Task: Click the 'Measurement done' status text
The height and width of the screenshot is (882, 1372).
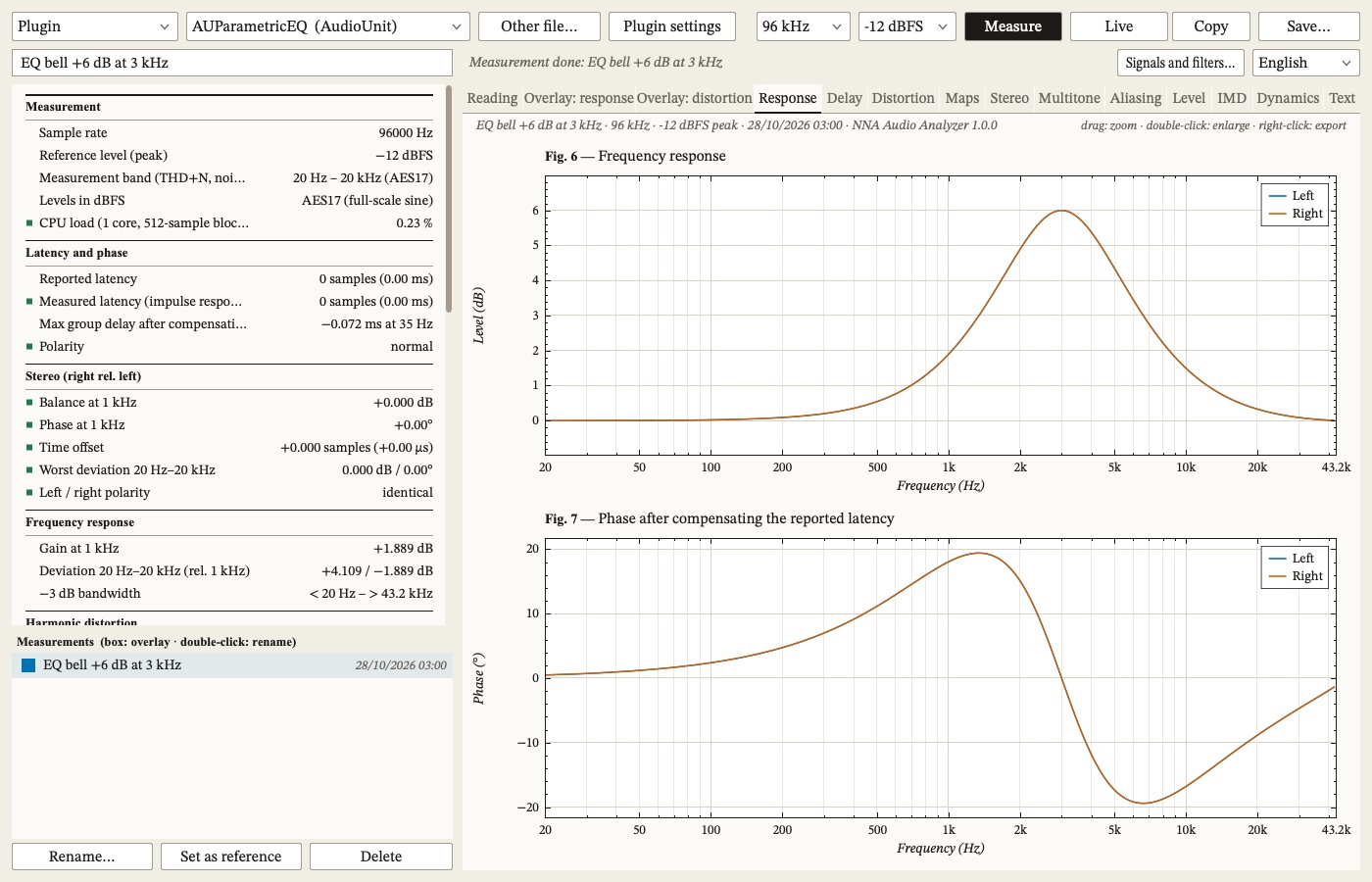Action: (x=596, y=63)
